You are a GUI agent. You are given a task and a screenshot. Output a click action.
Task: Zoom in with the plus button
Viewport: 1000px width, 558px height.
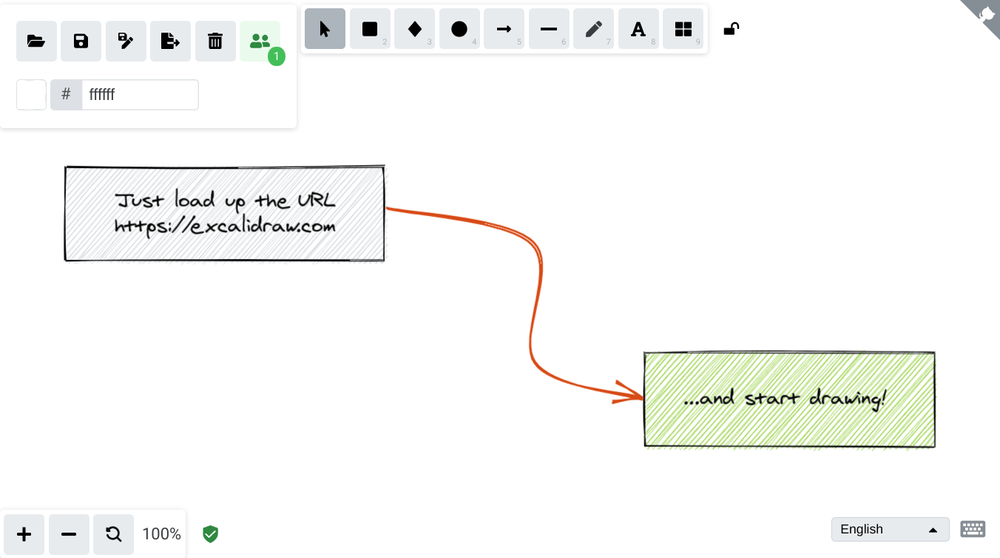pos(24,534)
